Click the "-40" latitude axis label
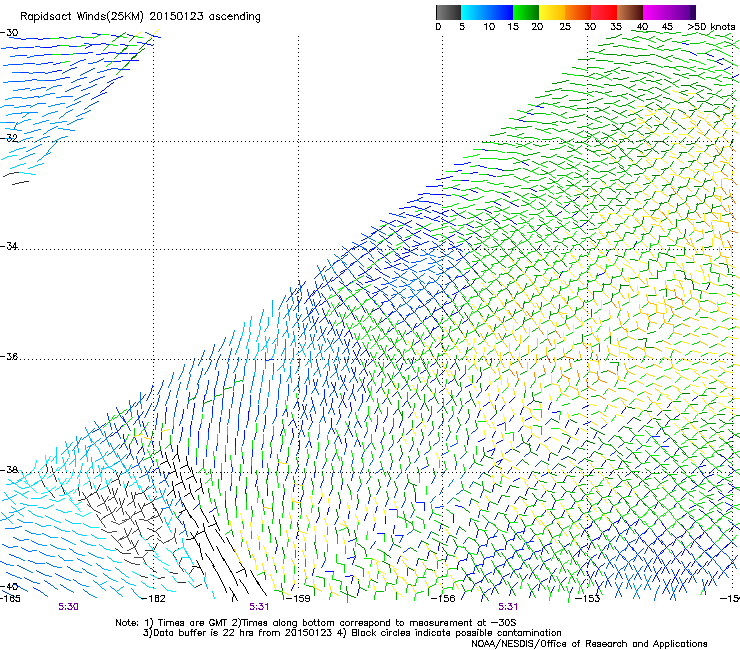 point(9,586)
